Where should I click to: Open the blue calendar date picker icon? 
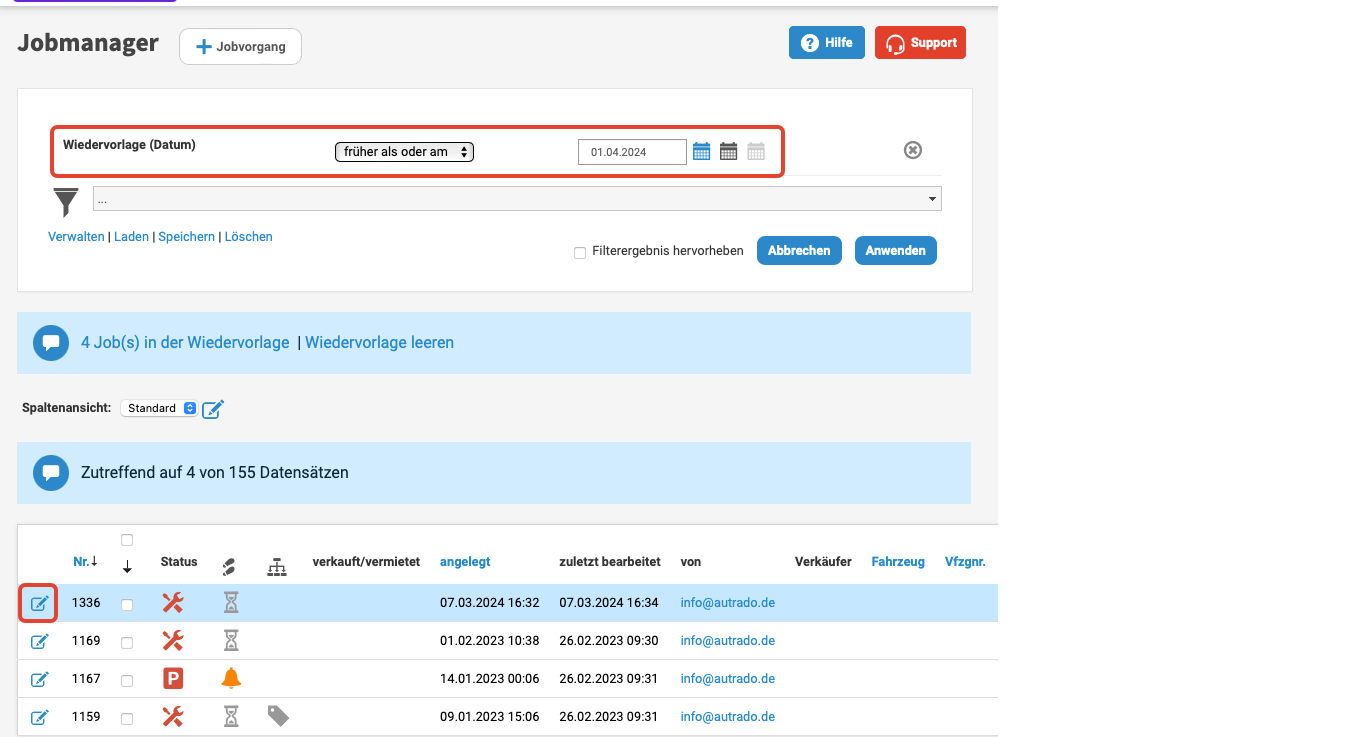point(702,152)
